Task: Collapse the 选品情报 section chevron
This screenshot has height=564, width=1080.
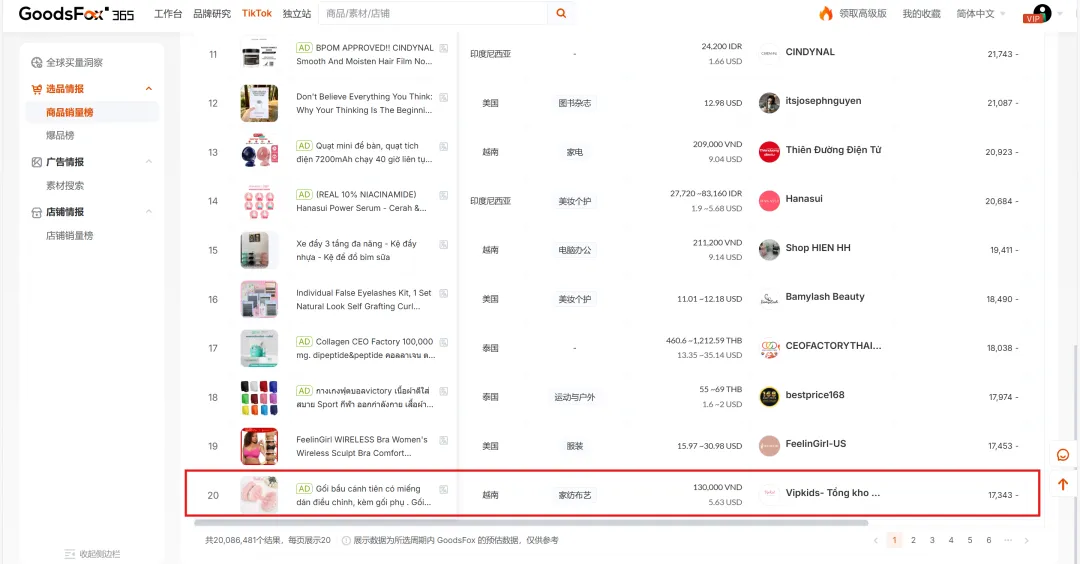Action: click(149, 89)
